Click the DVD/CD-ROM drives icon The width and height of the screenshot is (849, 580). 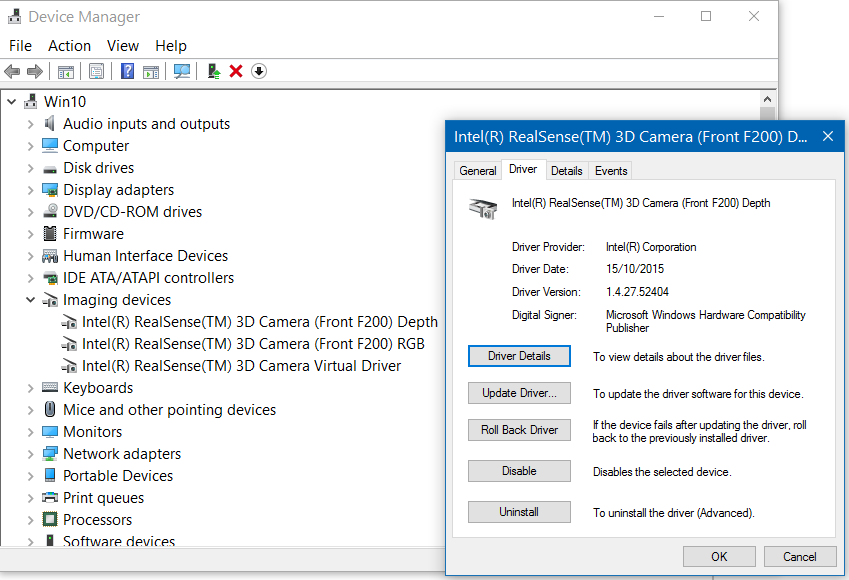click(50, 211)
